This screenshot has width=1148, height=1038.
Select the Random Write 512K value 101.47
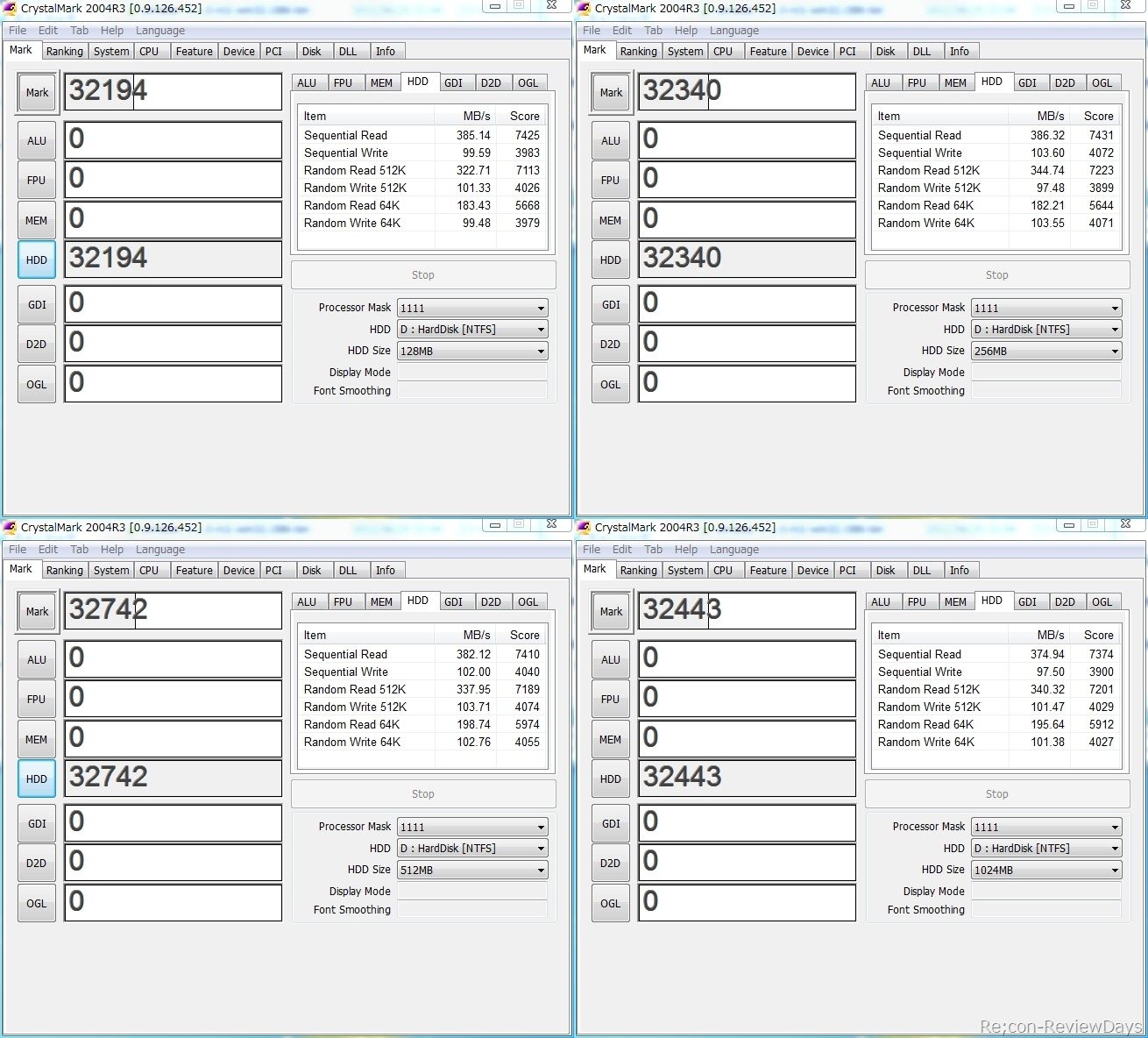(1047, 707)
